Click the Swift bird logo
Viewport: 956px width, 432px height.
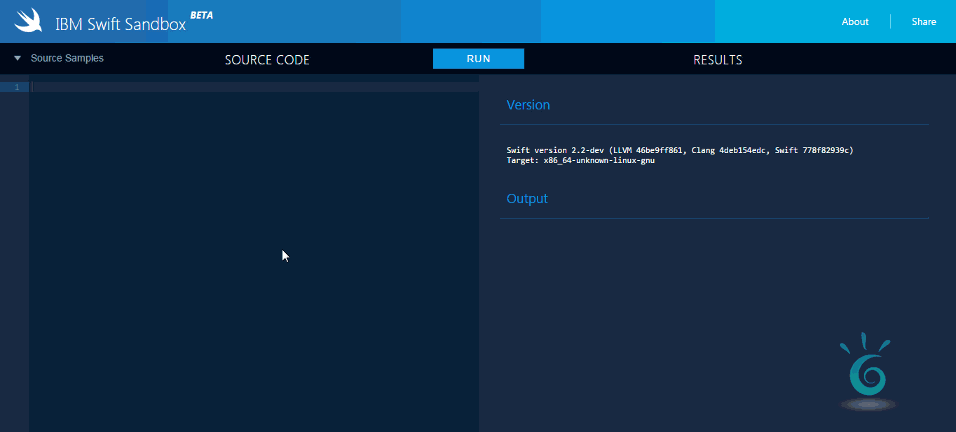[28, 21]
